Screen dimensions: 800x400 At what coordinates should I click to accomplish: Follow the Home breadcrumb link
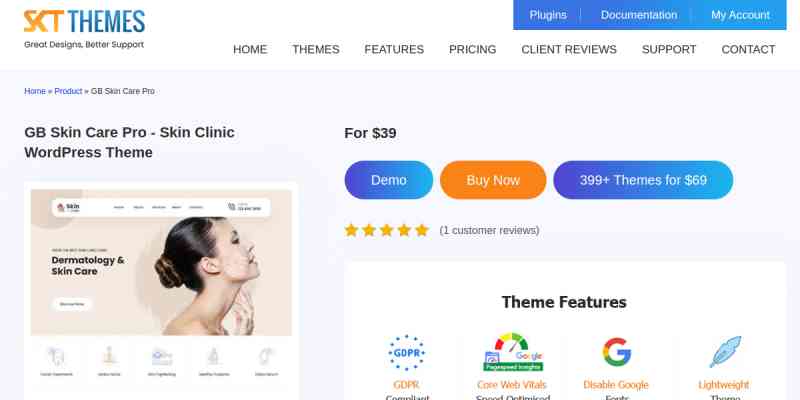35,91
